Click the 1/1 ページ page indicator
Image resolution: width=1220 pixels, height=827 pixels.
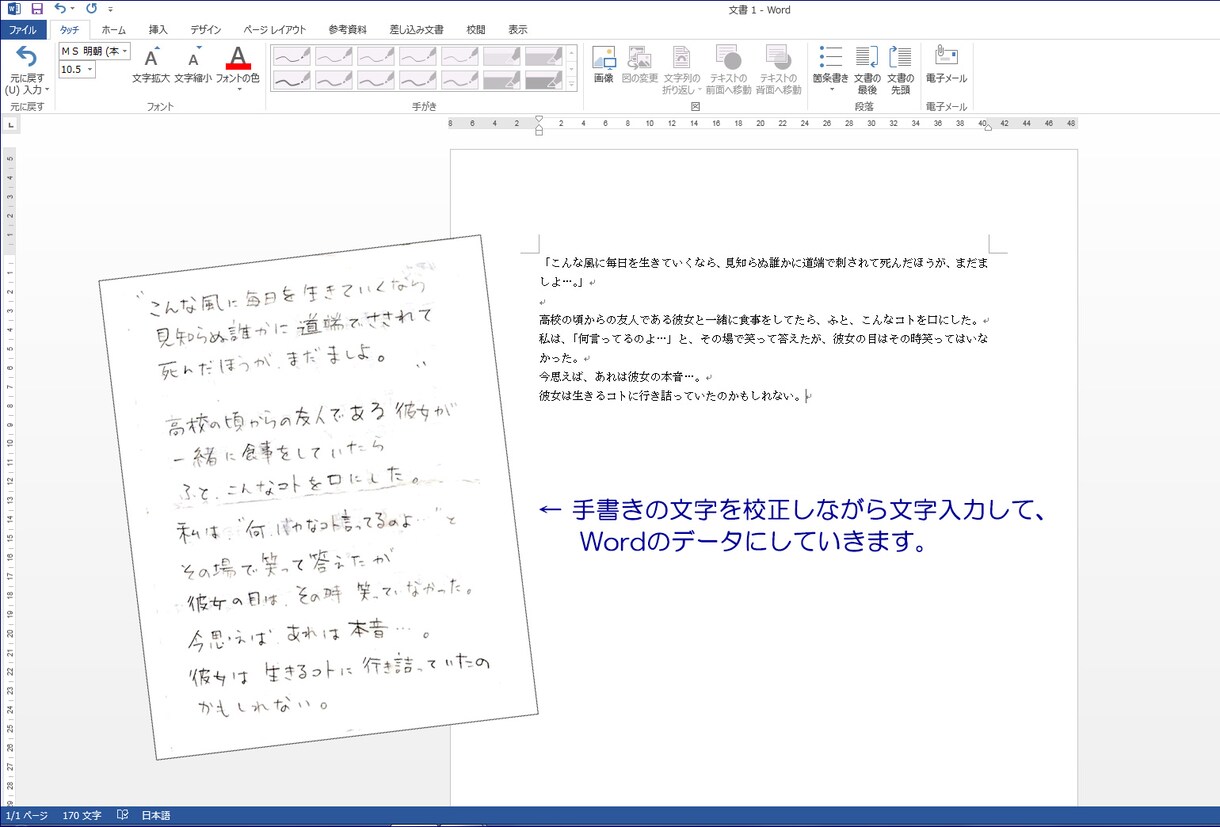27,816
